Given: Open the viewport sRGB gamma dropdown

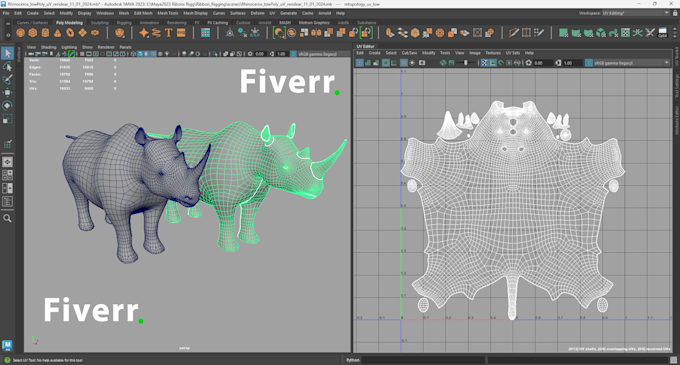Looking at the screenshot, I should pyautogui.click(x=323, y=54).
